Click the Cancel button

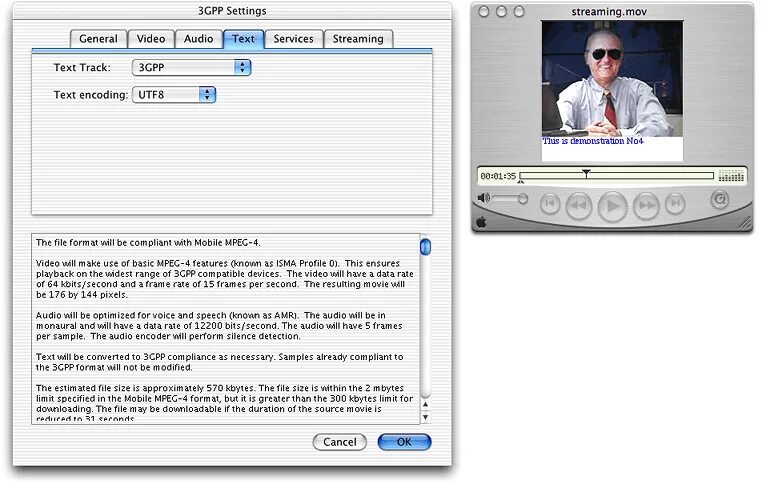340,442
